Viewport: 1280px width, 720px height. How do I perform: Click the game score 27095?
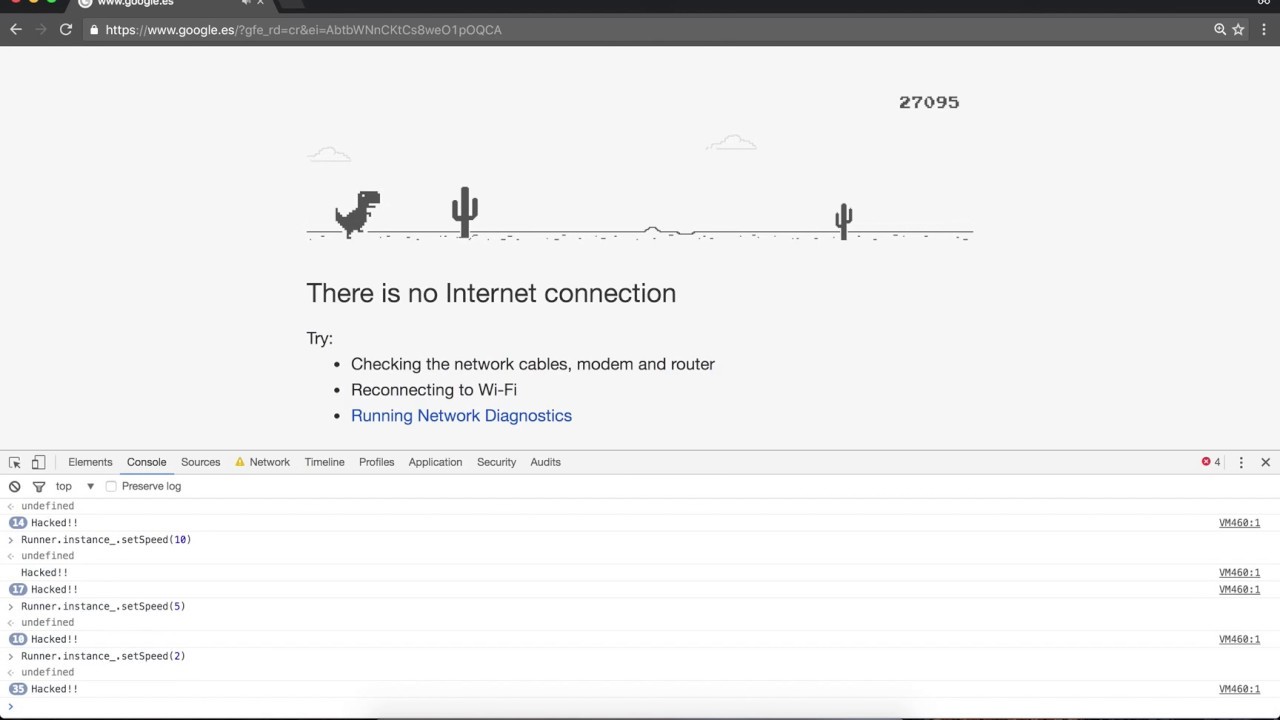point(929,102)
